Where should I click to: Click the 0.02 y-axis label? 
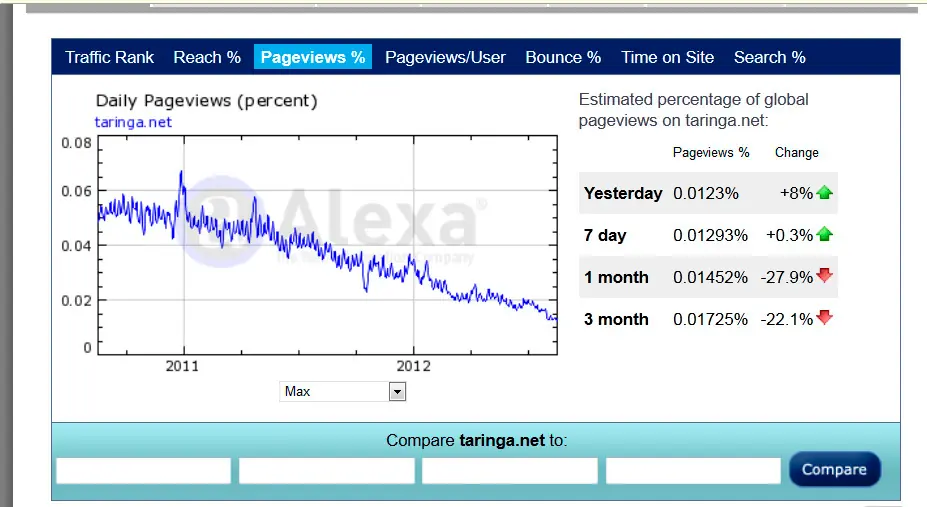(x=76, y=301)
